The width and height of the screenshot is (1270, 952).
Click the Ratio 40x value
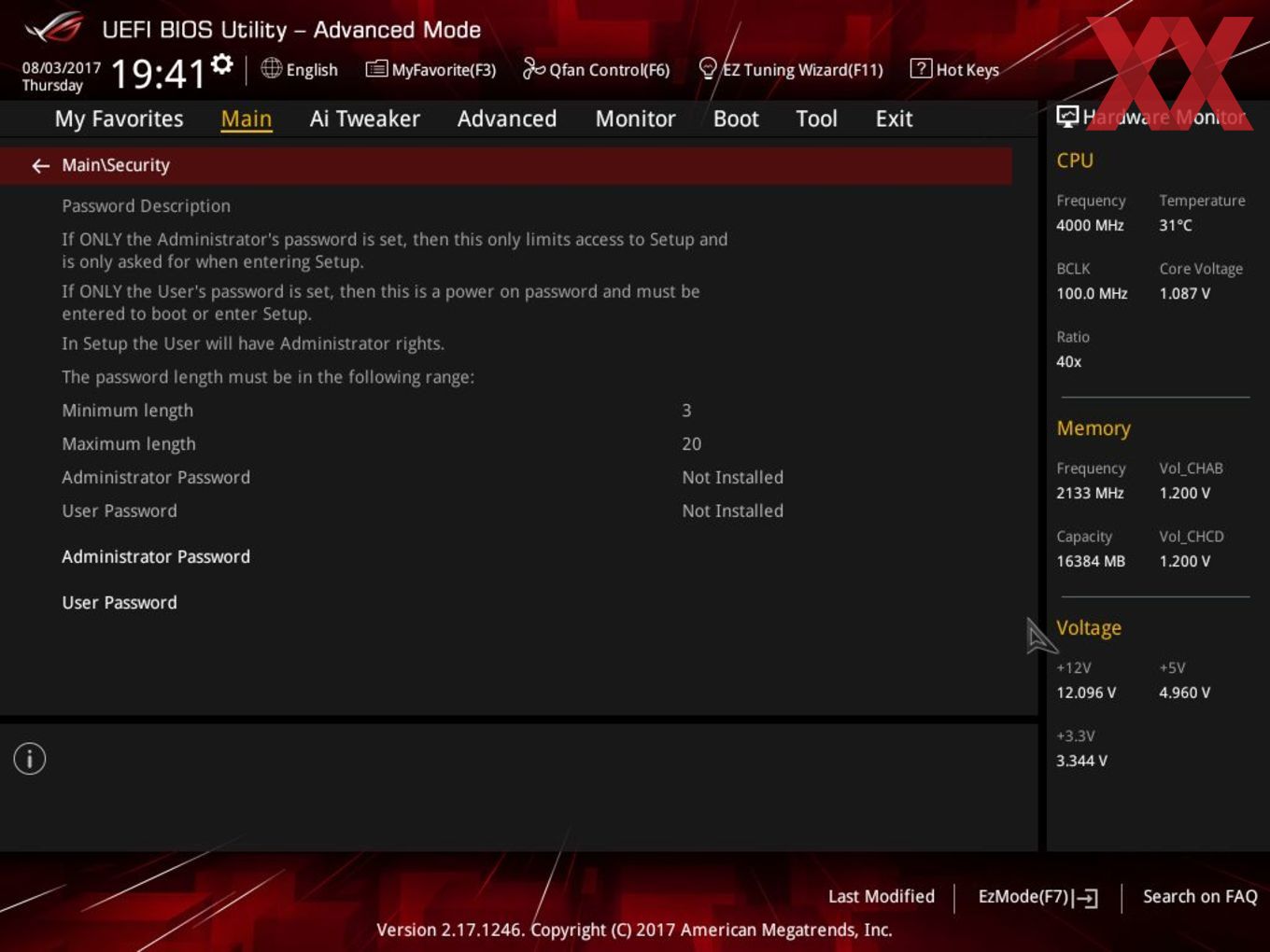[x=1068, y=362]
